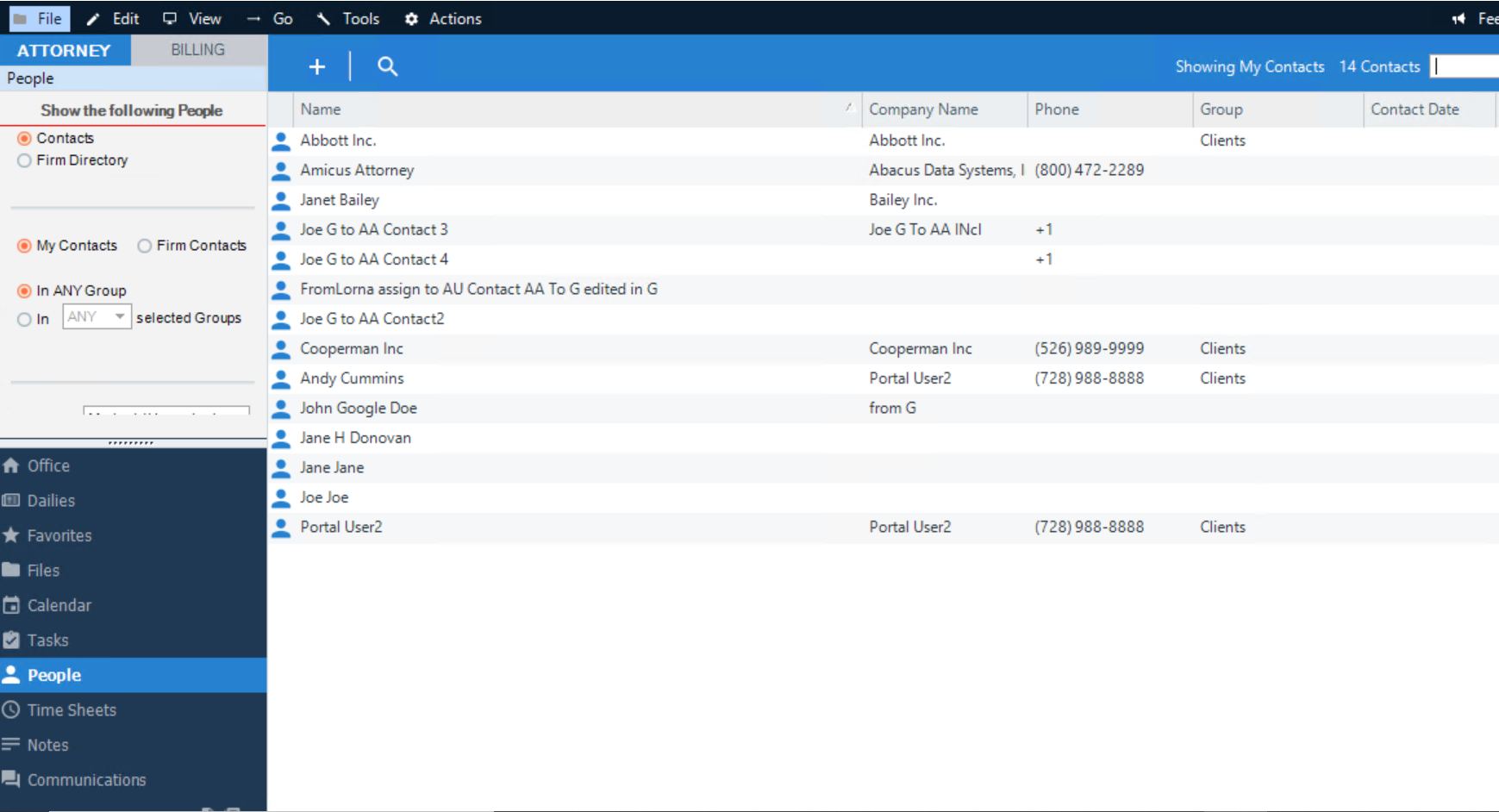Open the search magnifier icon
Screen dimensions: 1499x812
387,66
